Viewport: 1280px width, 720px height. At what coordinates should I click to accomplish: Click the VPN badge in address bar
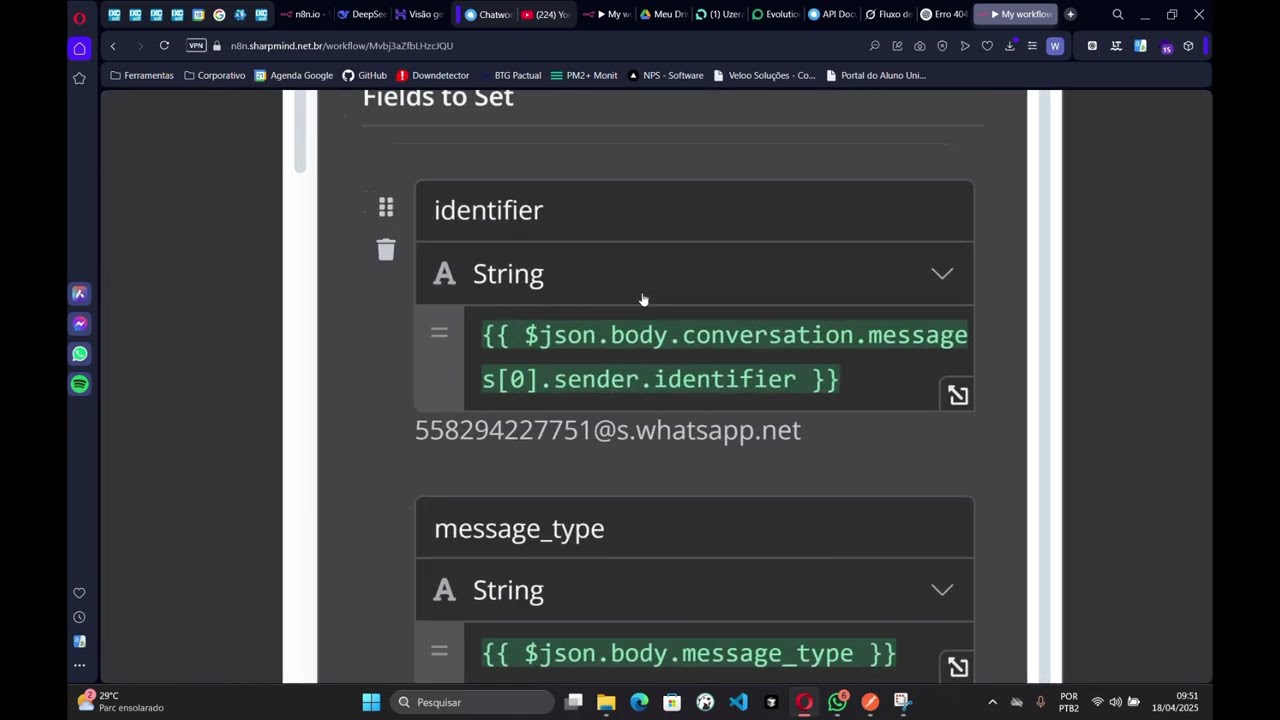coord(196,46)
